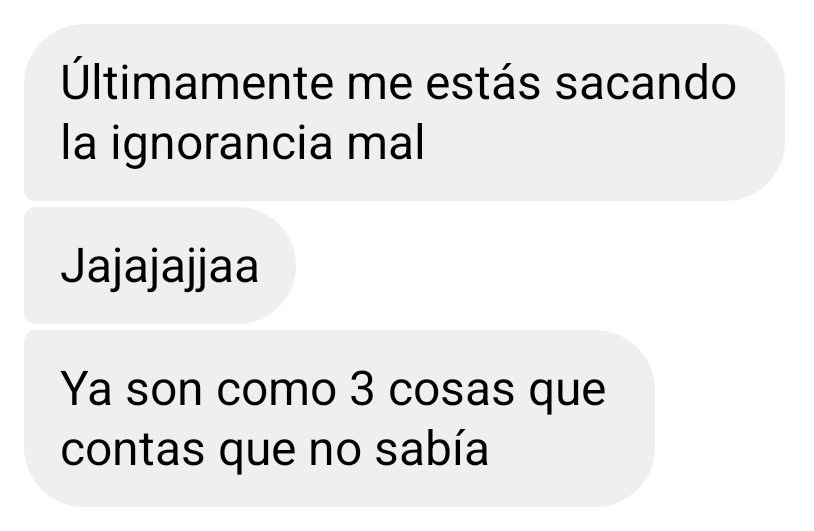Click the word 'como' in the third message
814x531 pixels.
pyautogui.click(x=276, y=391)
